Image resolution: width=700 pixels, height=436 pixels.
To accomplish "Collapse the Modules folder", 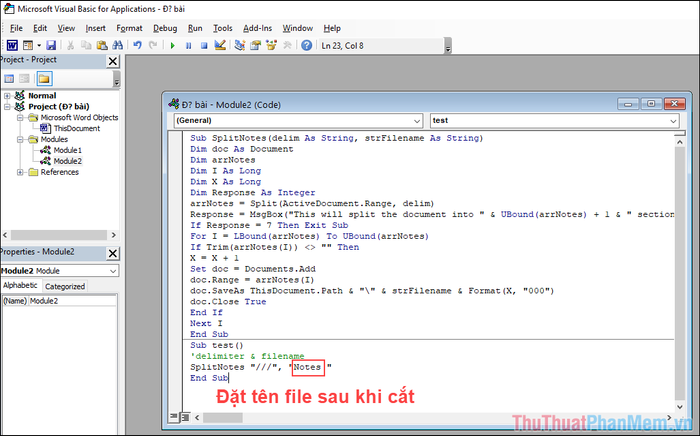I will [x=20, y=140].
